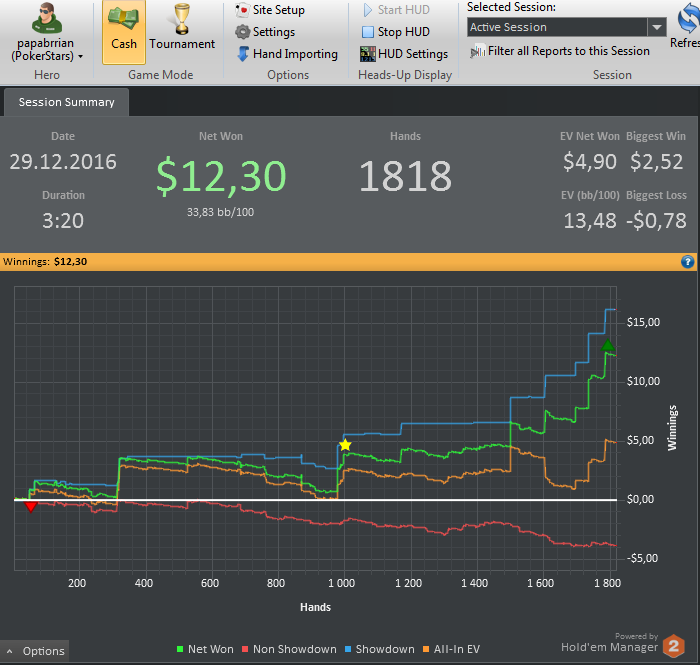Screen dimensions: 700x665
Task: Click the 1 000 hands axis label
Action: [342, 583]
